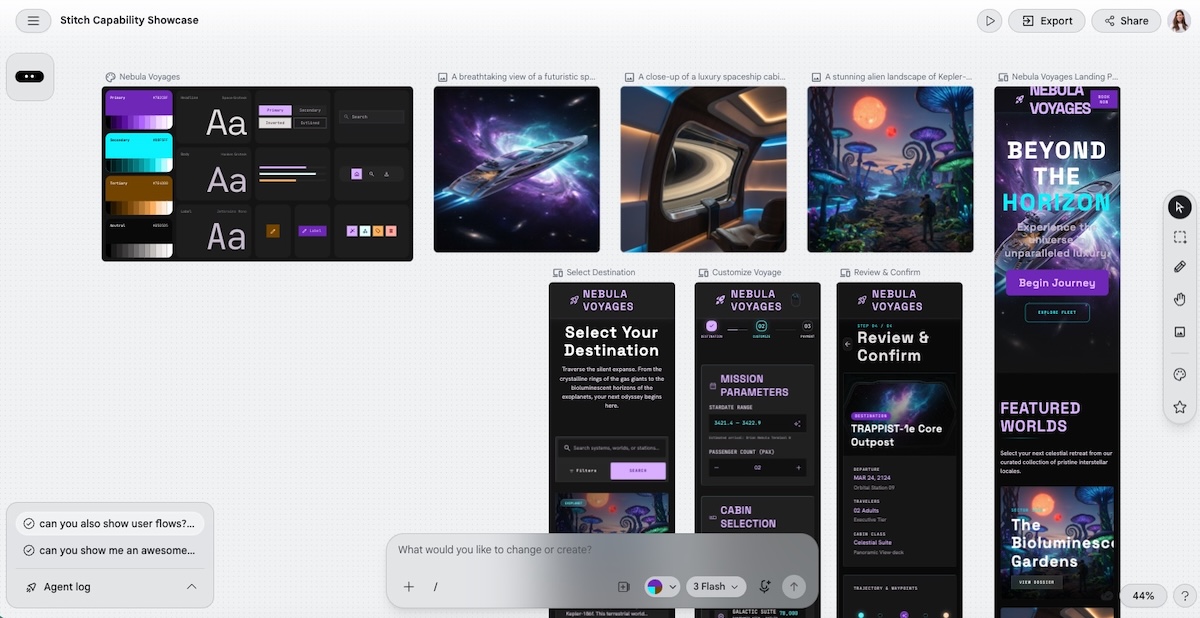Screen dimensions: 1200x618
Task: Select the futuristic spaceship galaxy image
Action: (x=517, y=169)
